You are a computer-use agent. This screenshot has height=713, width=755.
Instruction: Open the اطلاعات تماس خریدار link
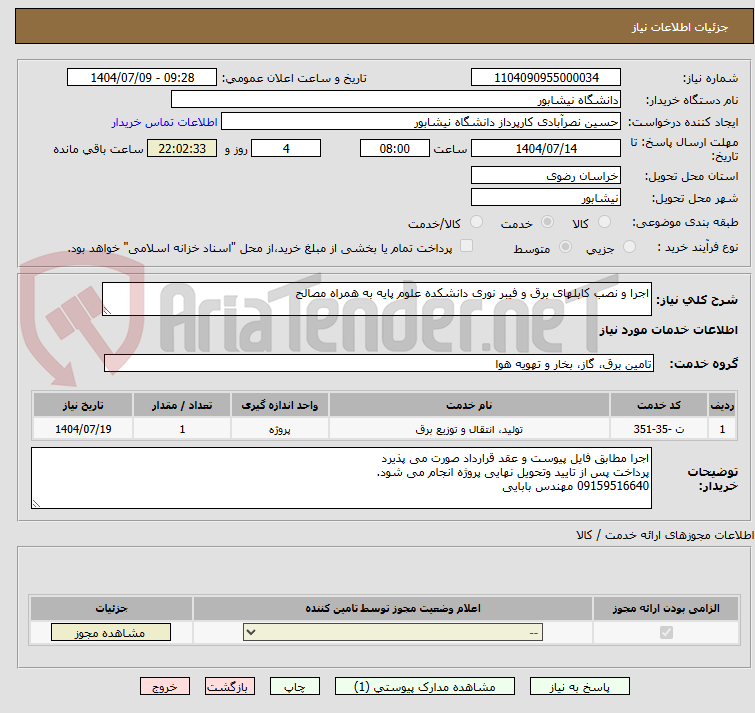165,122
